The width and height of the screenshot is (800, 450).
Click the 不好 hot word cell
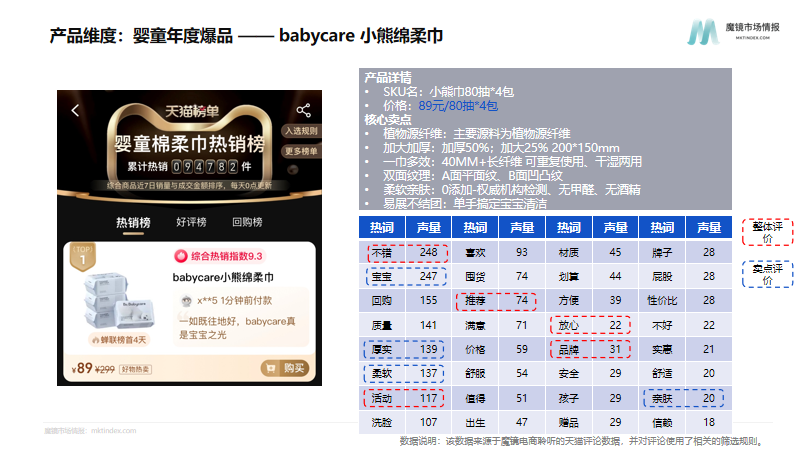pyautogui.click(x=662, y=325)
